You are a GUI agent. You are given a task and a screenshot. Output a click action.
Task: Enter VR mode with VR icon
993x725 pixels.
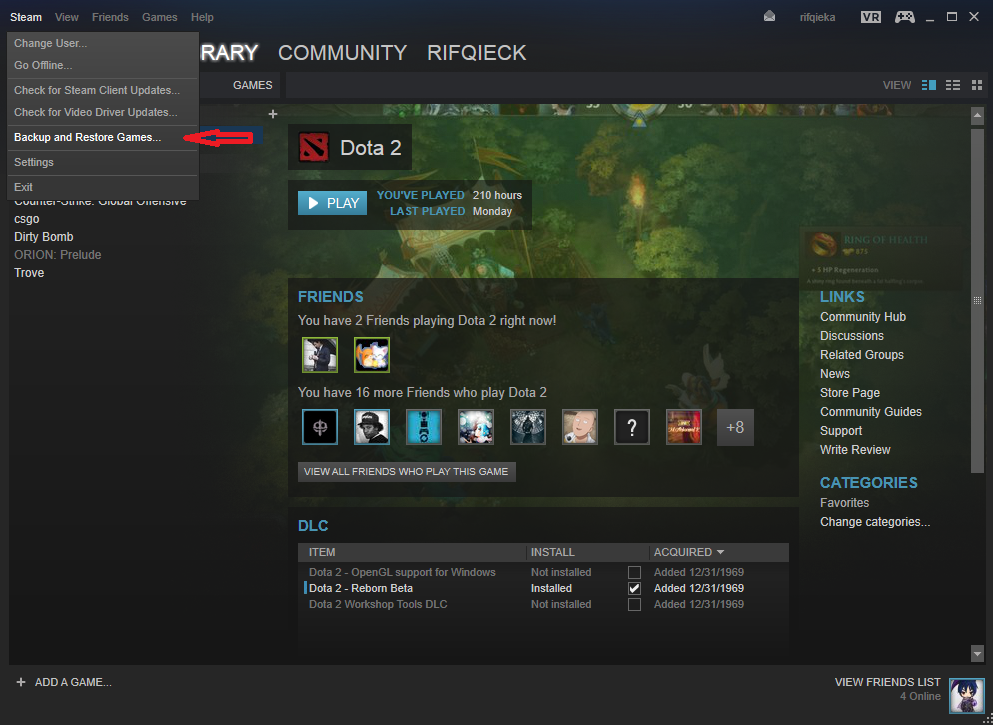click(x=871, y=17)
